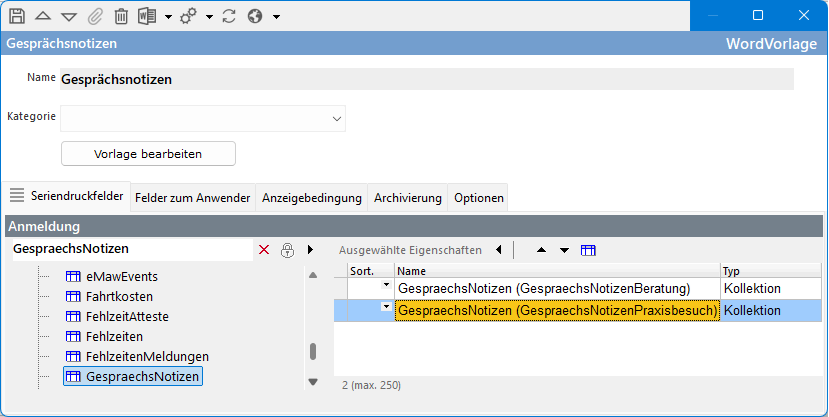Open Sort dropdown in GespraechsNotizenBeratung row
829x417 pixels.
coord(386,287)
